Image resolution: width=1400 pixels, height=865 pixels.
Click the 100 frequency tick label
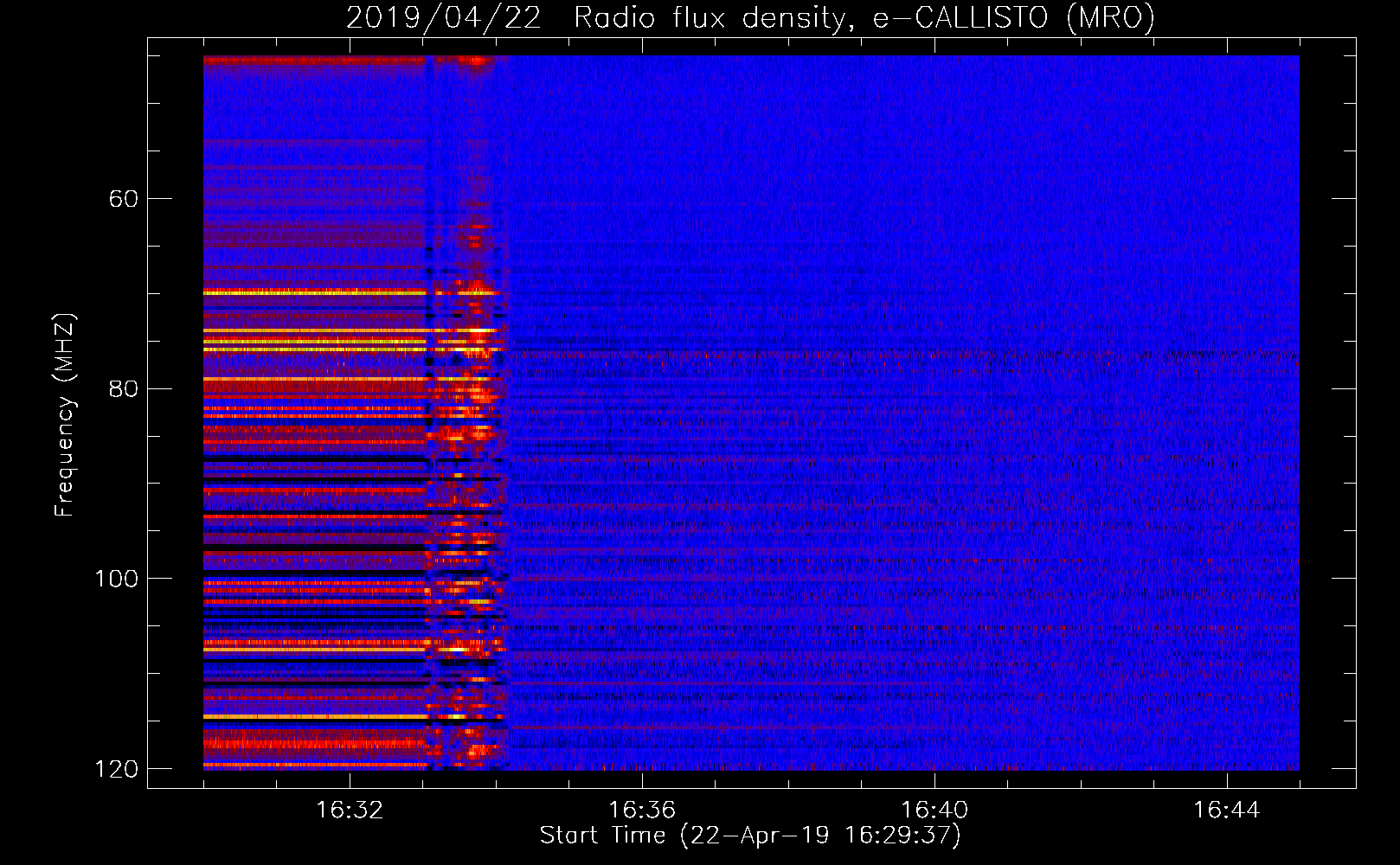click(117, 579)
